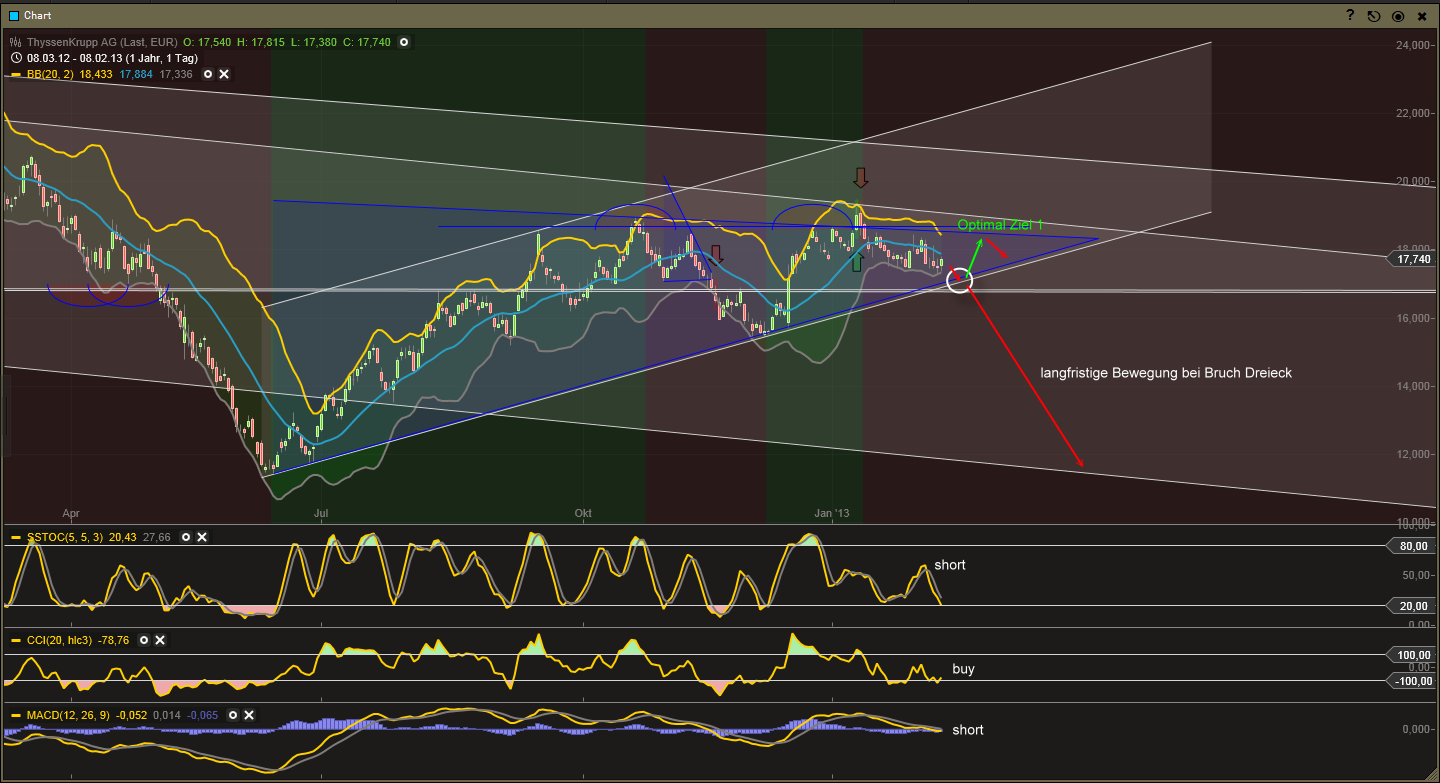Select the ThyssenKrupp AG (Last, EUR) label

point(102,43)
